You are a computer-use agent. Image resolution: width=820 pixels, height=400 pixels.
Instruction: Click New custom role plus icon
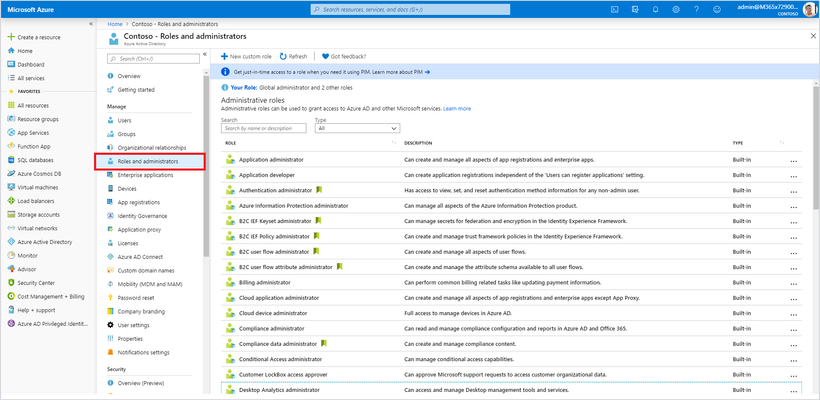(224, 56)
